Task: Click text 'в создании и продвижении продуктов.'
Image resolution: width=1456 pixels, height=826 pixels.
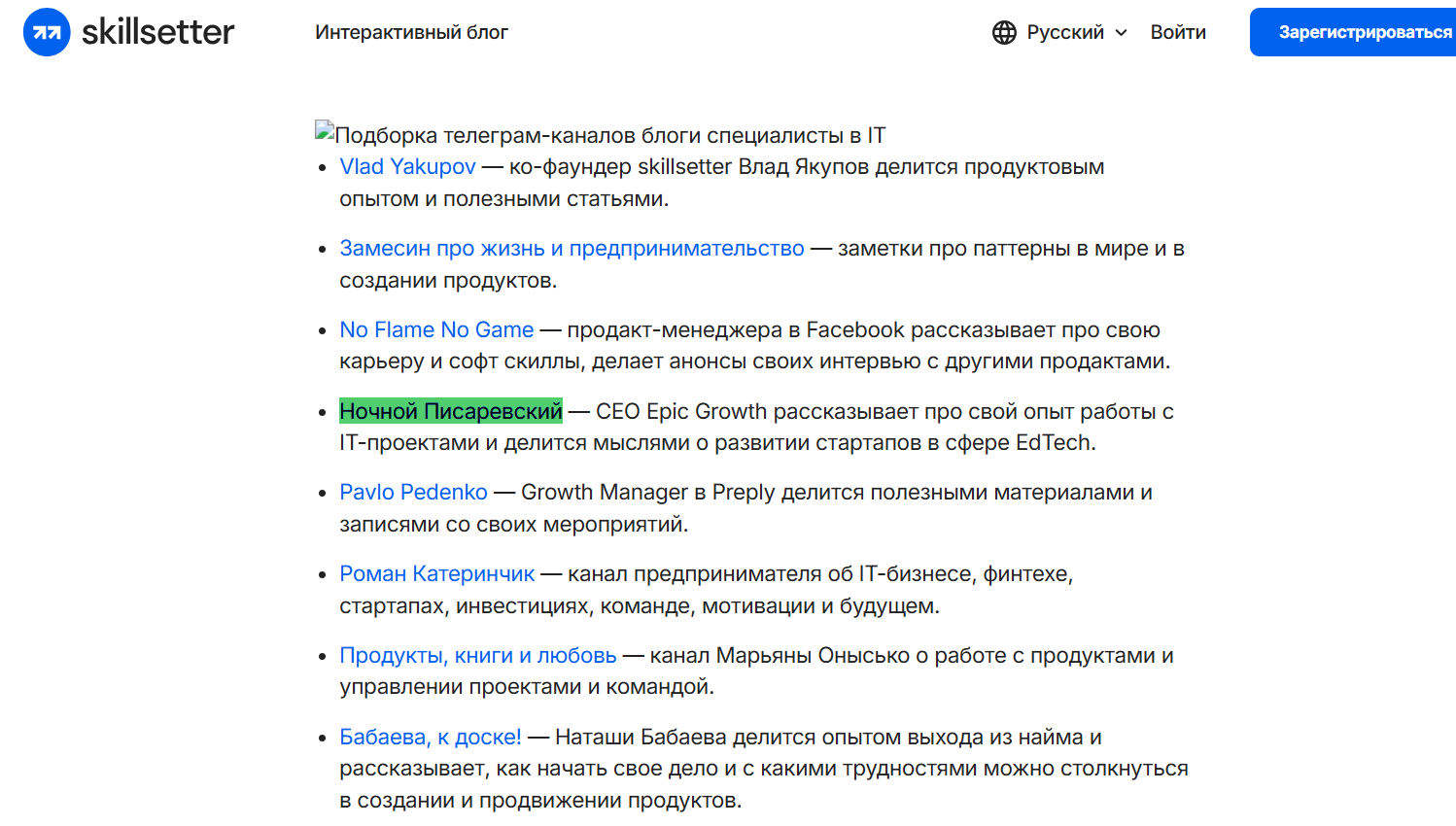Action: (x=540, y=801)
